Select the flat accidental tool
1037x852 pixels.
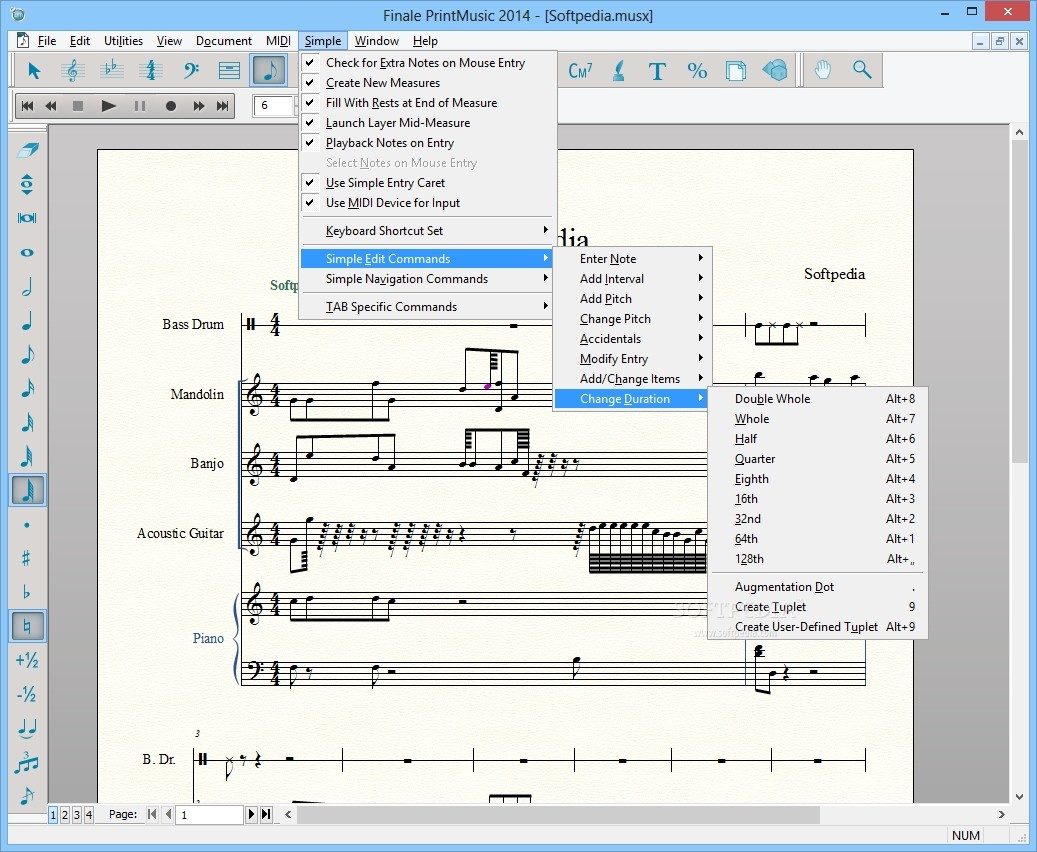click(x=27, y=592)
